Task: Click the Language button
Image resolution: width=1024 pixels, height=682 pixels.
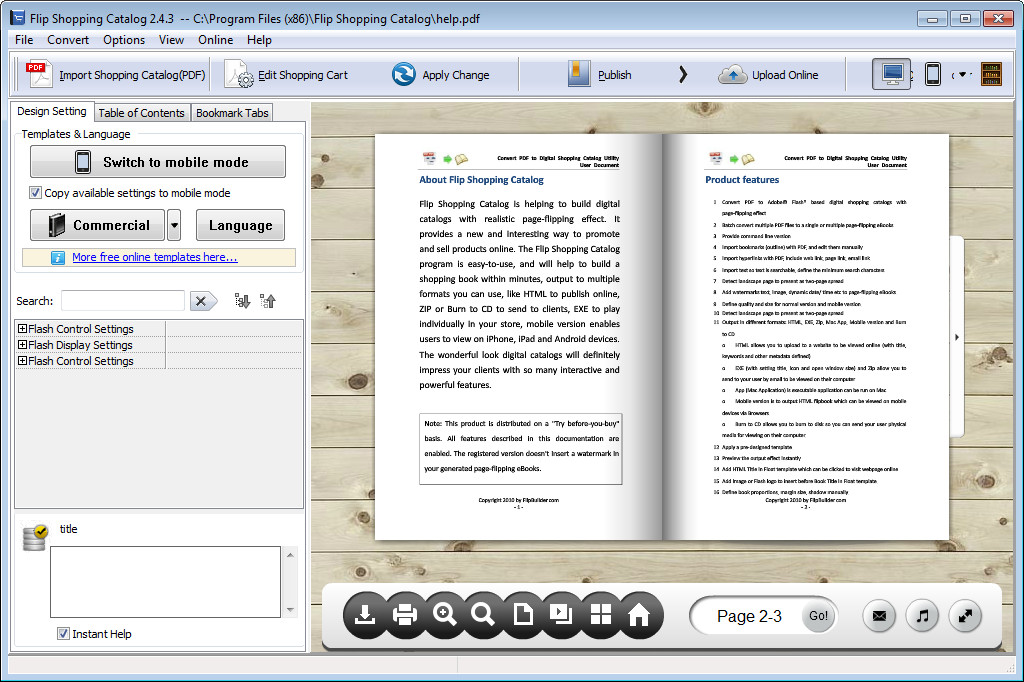Action: pyautogui.click(x=240, y=225)
